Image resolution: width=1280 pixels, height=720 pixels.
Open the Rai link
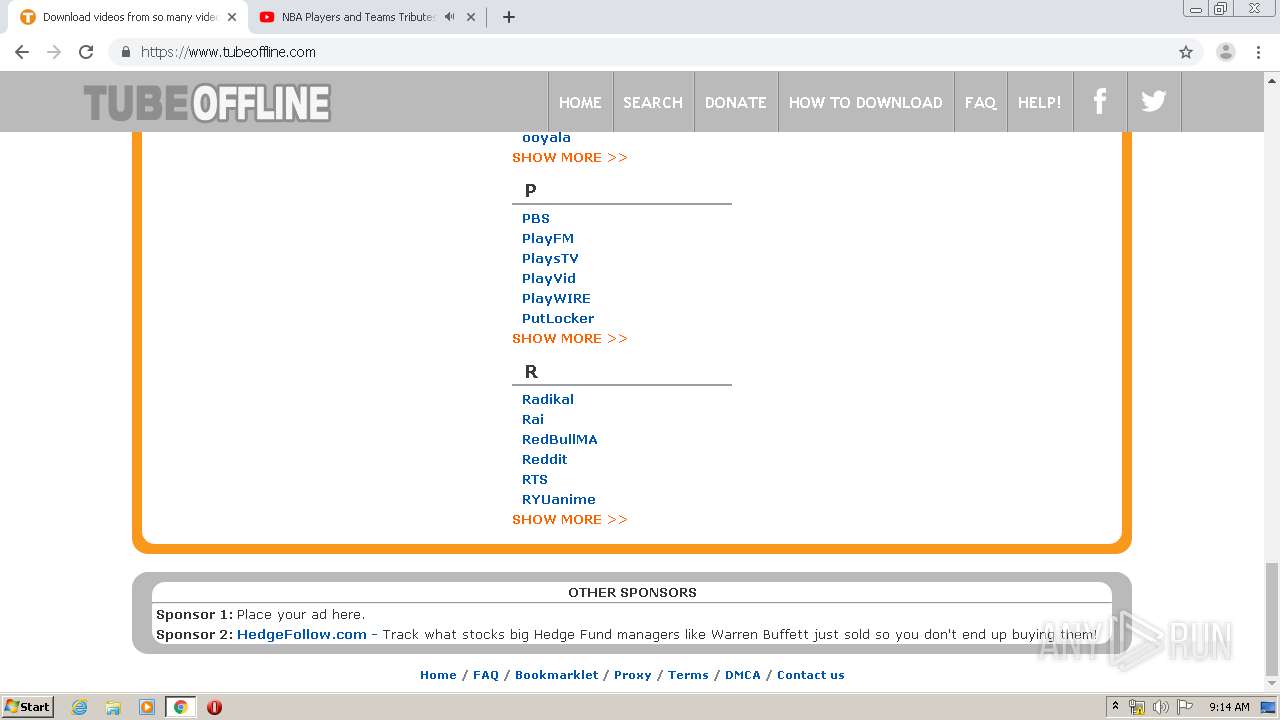point(533,419)
